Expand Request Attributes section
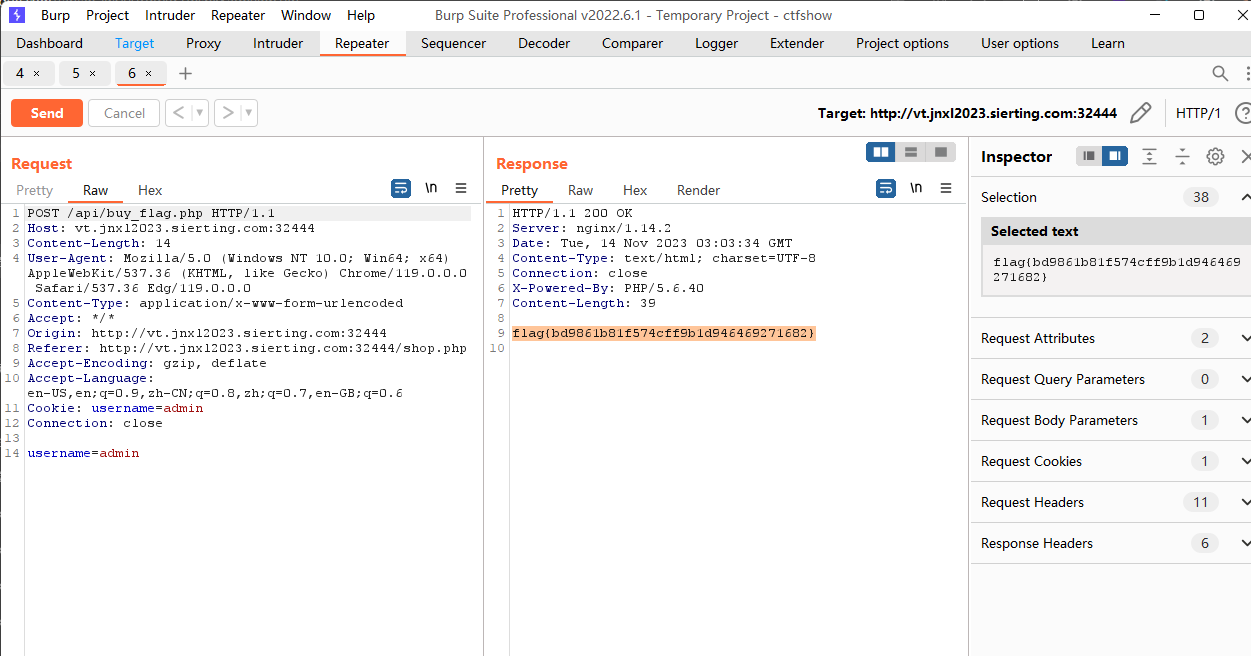 1245,338
